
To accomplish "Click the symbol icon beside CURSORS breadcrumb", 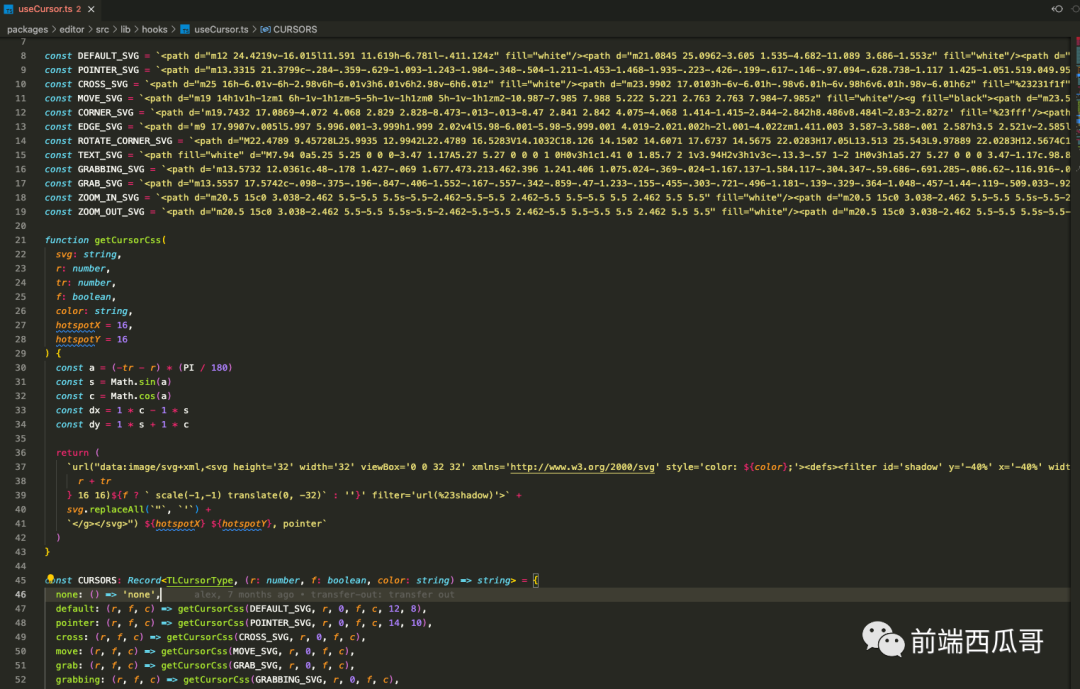I will 265,30.
